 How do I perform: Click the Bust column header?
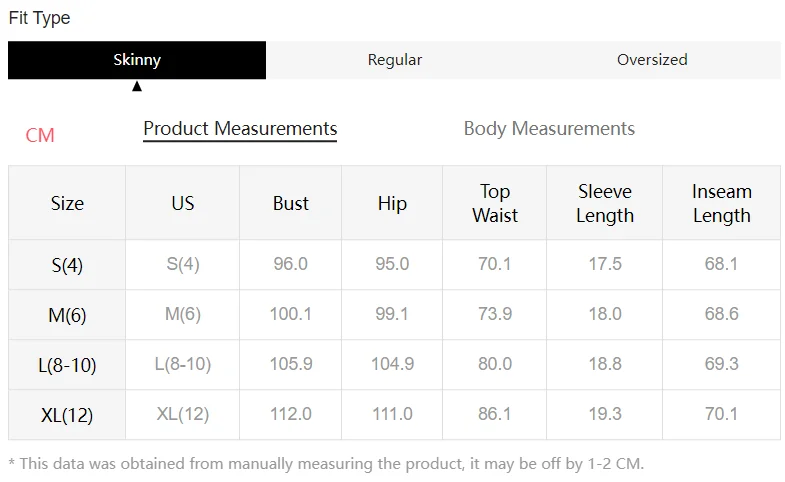coord(291,203)
